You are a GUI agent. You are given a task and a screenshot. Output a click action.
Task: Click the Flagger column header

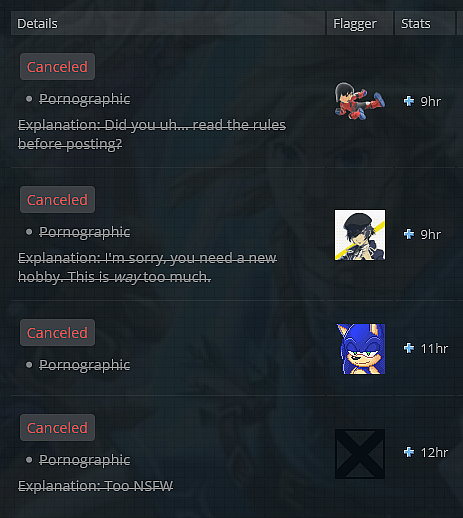(360, 23)
